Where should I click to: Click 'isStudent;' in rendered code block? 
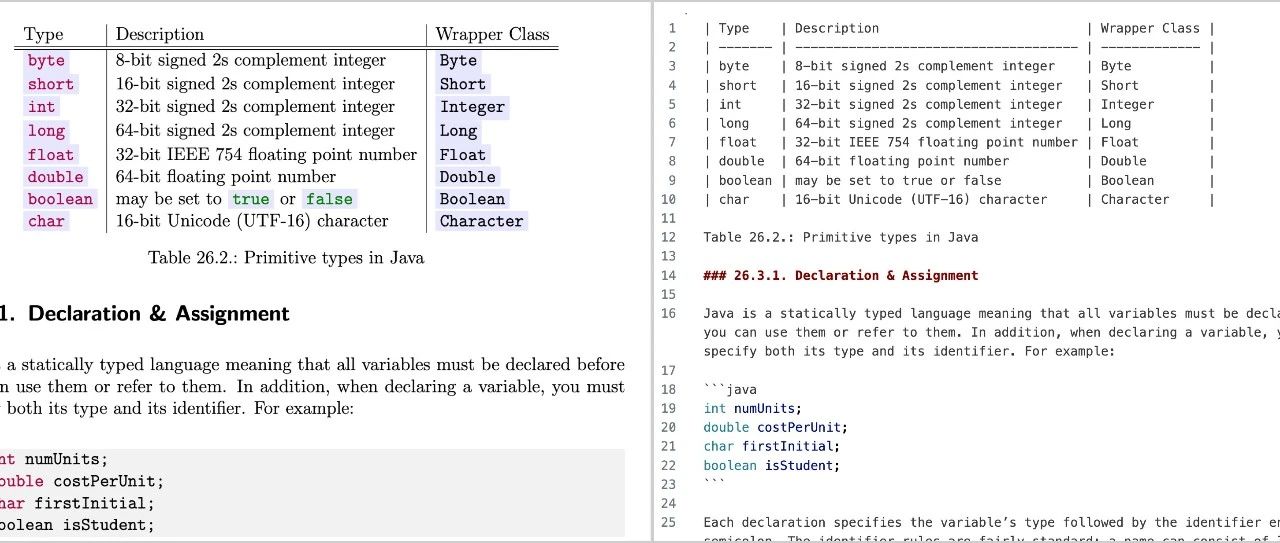pyautogui.click(x=109, y=525)
